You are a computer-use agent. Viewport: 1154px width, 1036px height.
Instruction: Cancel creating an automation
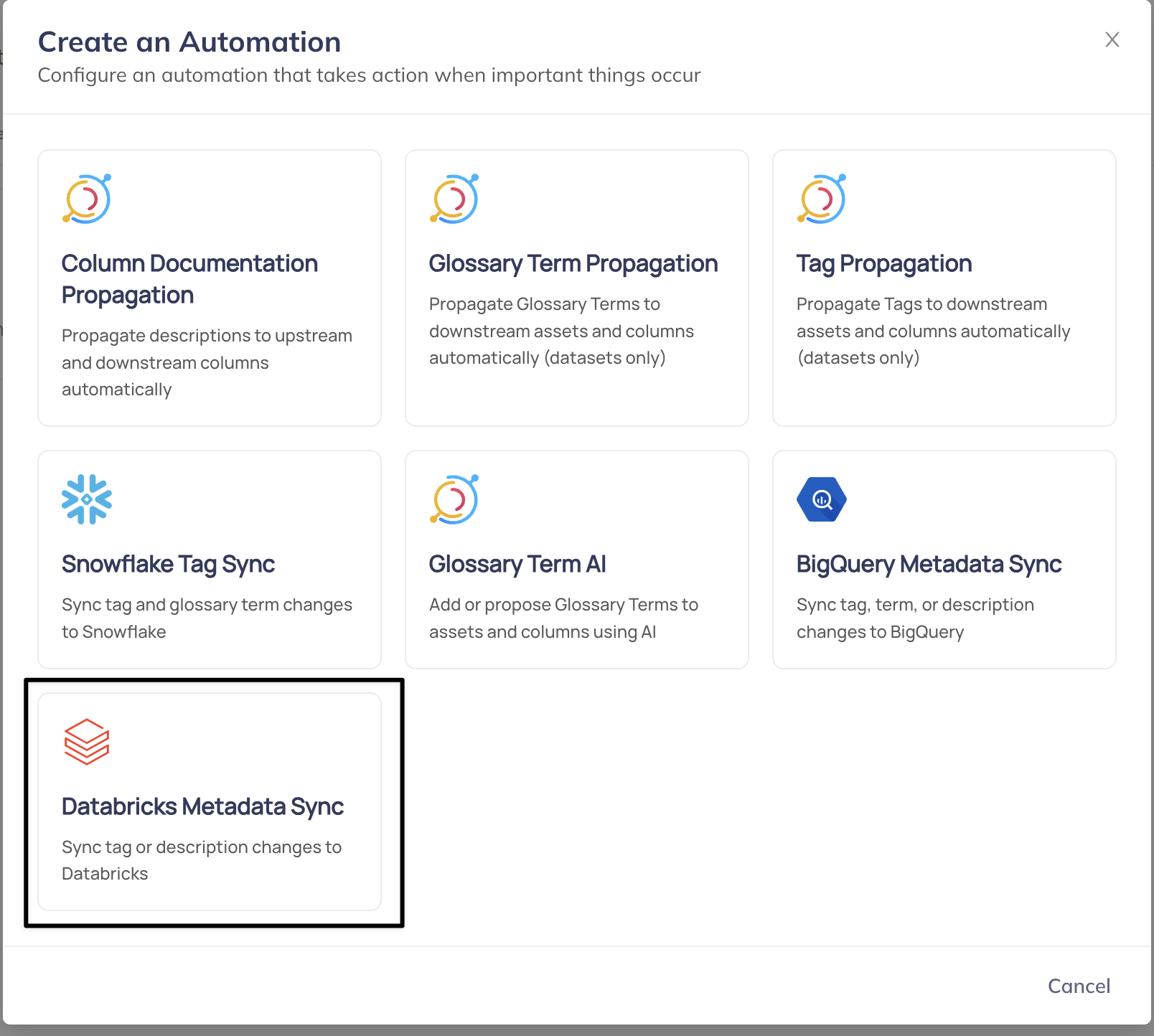[x=1079, y=986]
